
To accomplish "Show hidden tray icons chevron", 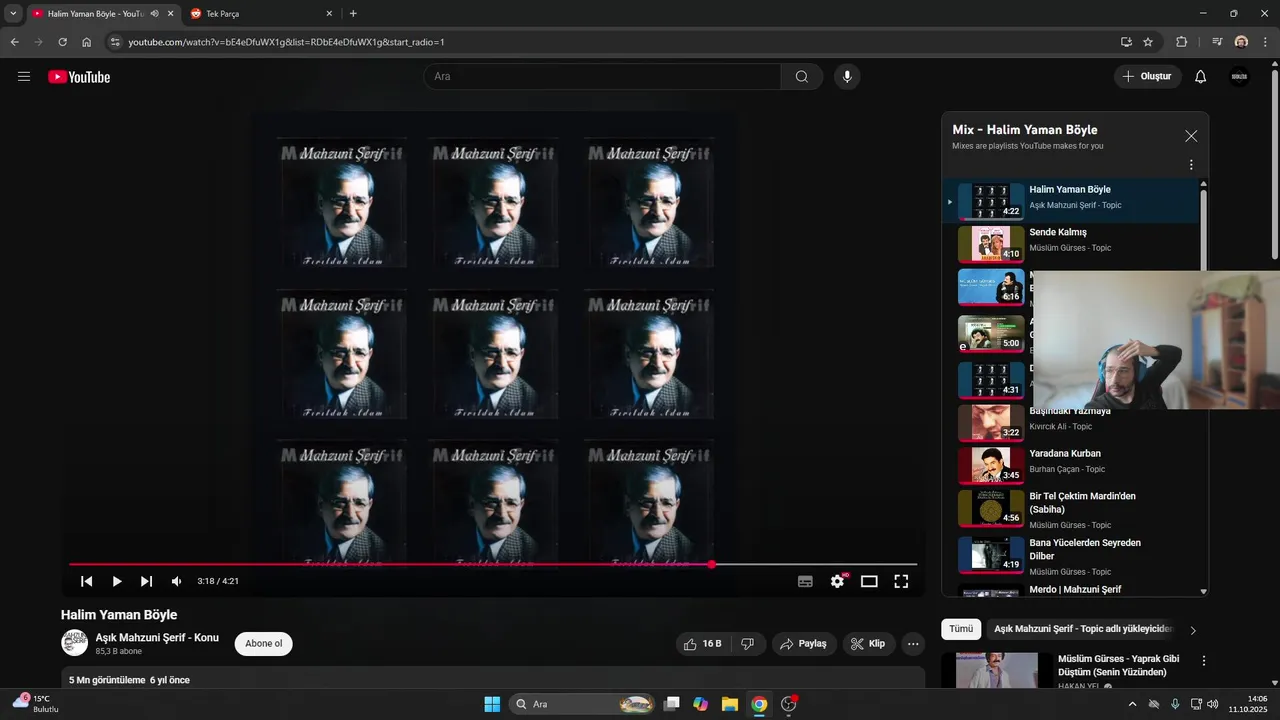I will [1132, 704].
